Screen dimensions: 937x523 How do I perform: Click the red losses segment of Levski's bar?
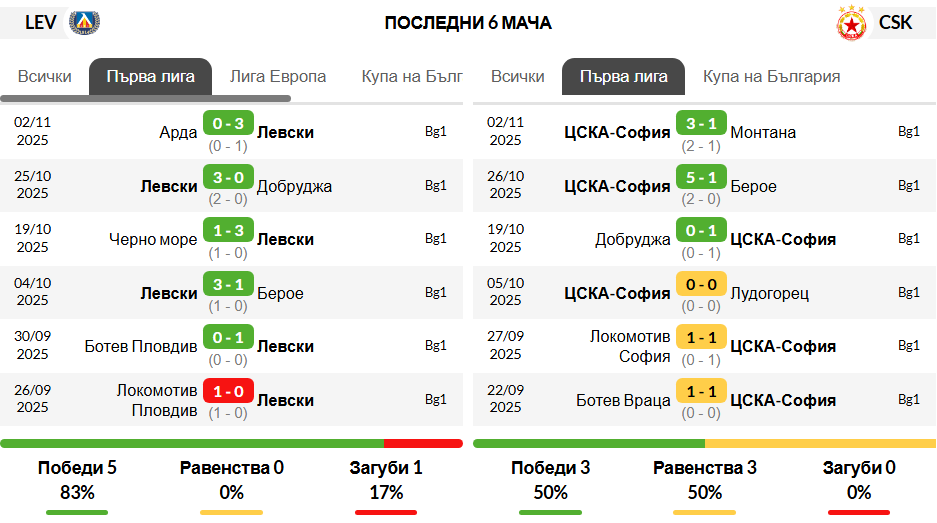click(x=423, y=444)
